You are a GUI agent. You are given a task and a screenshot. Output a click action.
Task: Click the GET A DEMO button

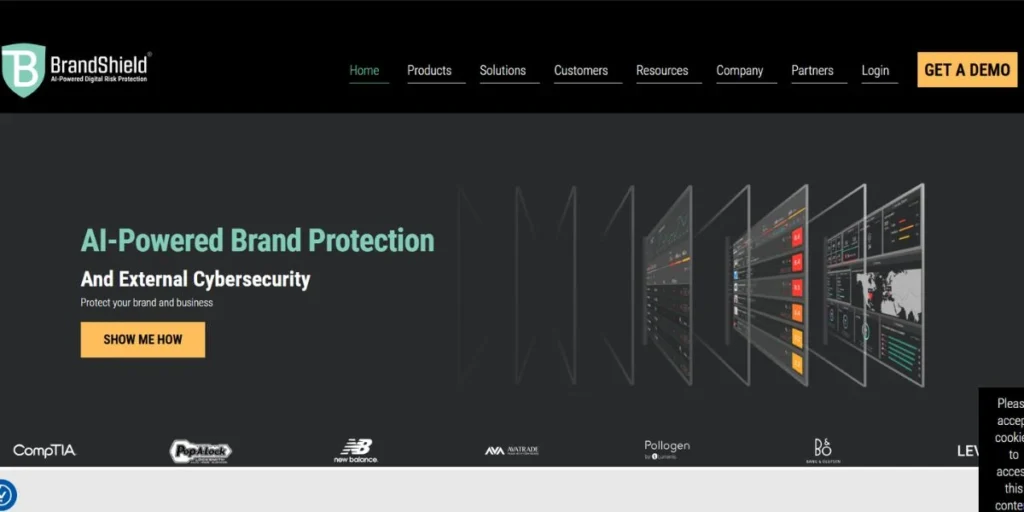click(967, 70)
